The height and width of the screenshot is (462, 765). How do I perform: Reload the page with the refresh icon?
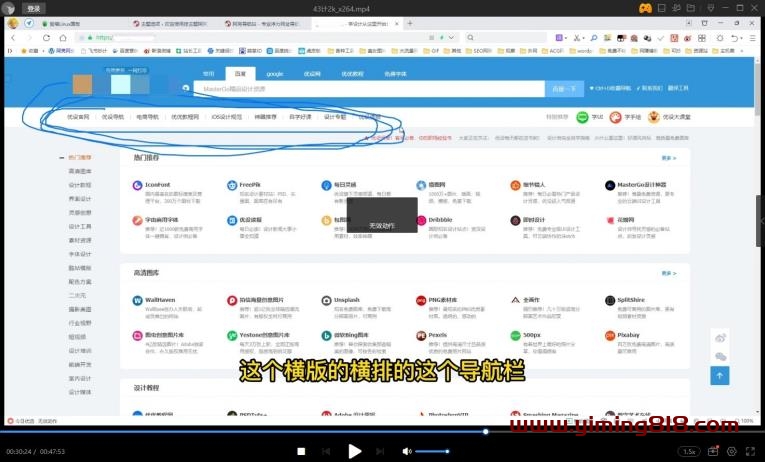[46, 38]
